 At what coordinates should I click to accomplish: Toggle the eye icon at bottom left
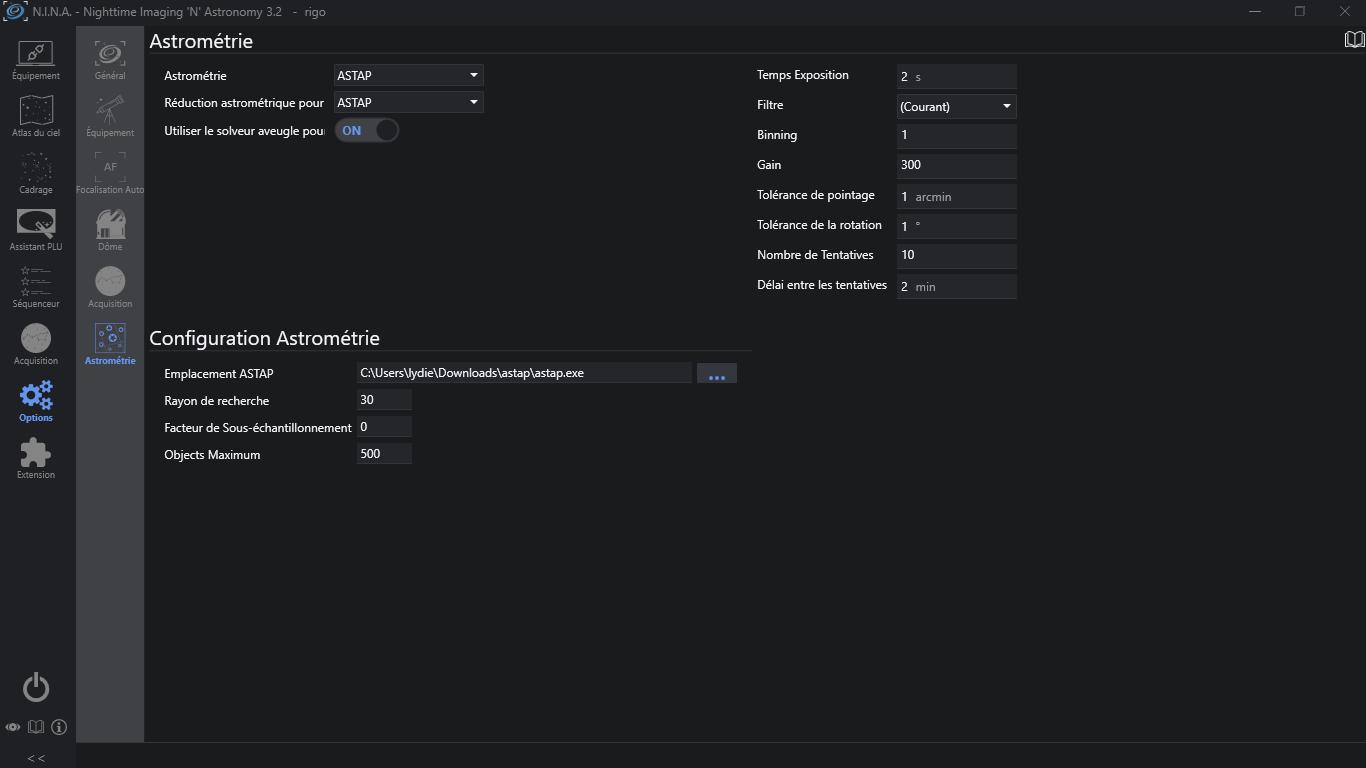tap(13, 727)
